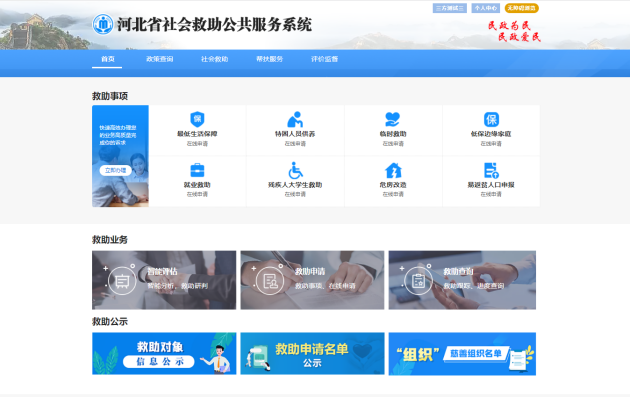
Task: Open 最低生活保障 shield icon
Action: pos(197,119)
